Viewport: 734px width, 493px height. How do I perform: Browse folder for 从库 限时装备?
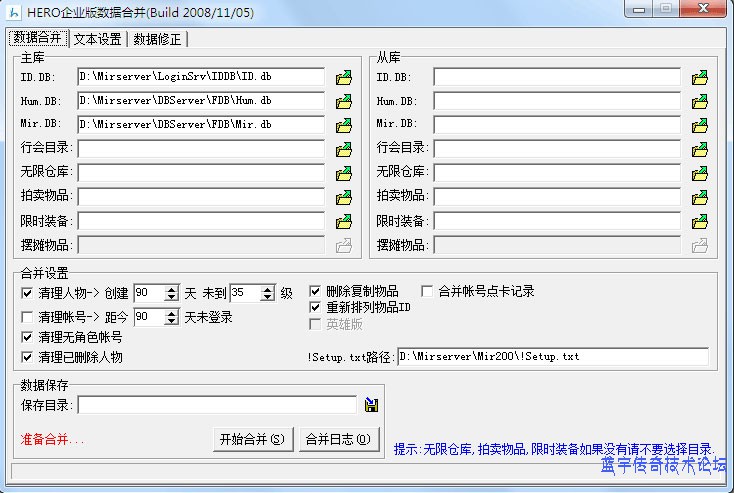tap(700, 221)
